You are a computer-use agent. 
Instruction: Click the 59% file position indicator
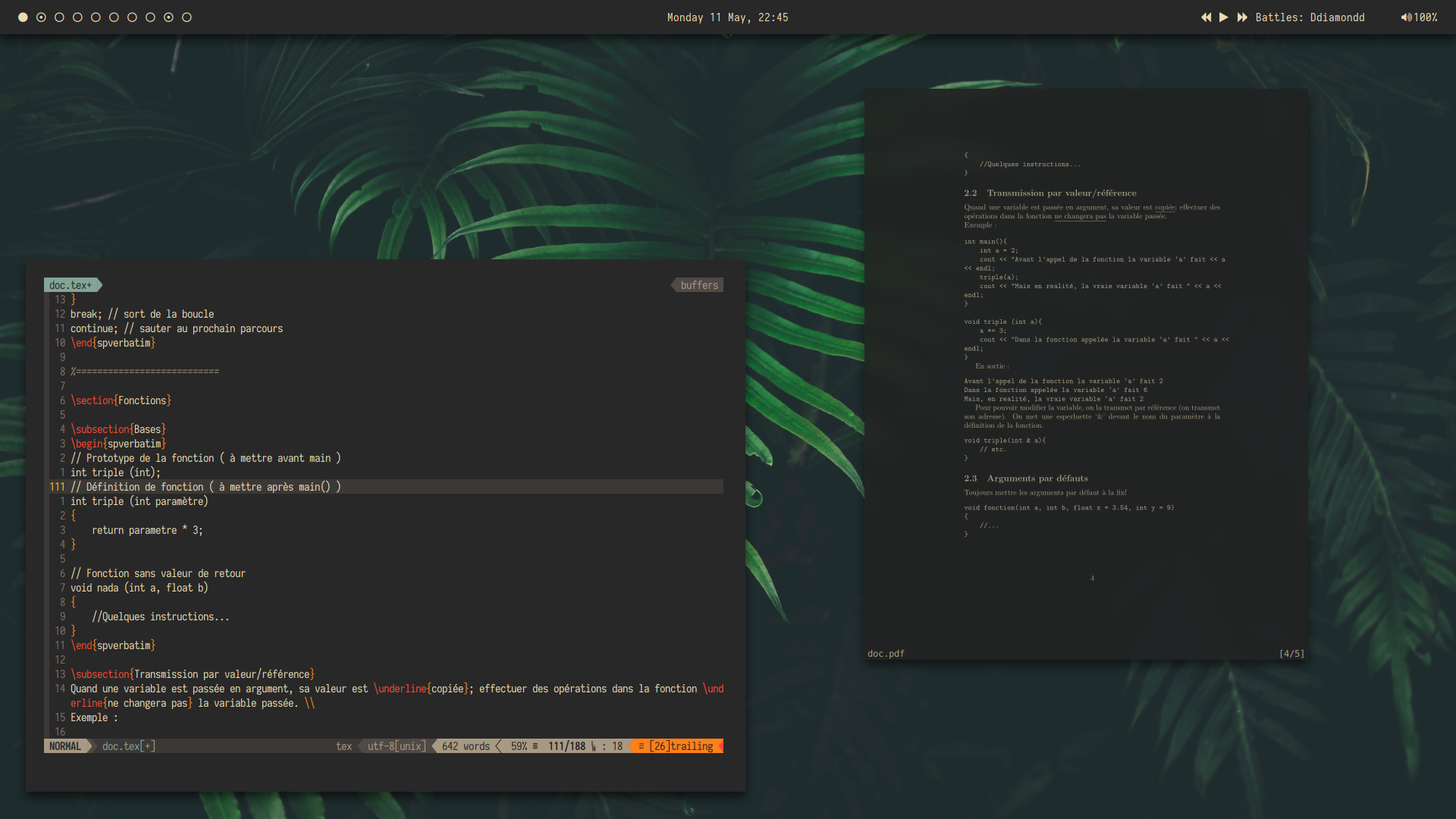pos(519,746)
